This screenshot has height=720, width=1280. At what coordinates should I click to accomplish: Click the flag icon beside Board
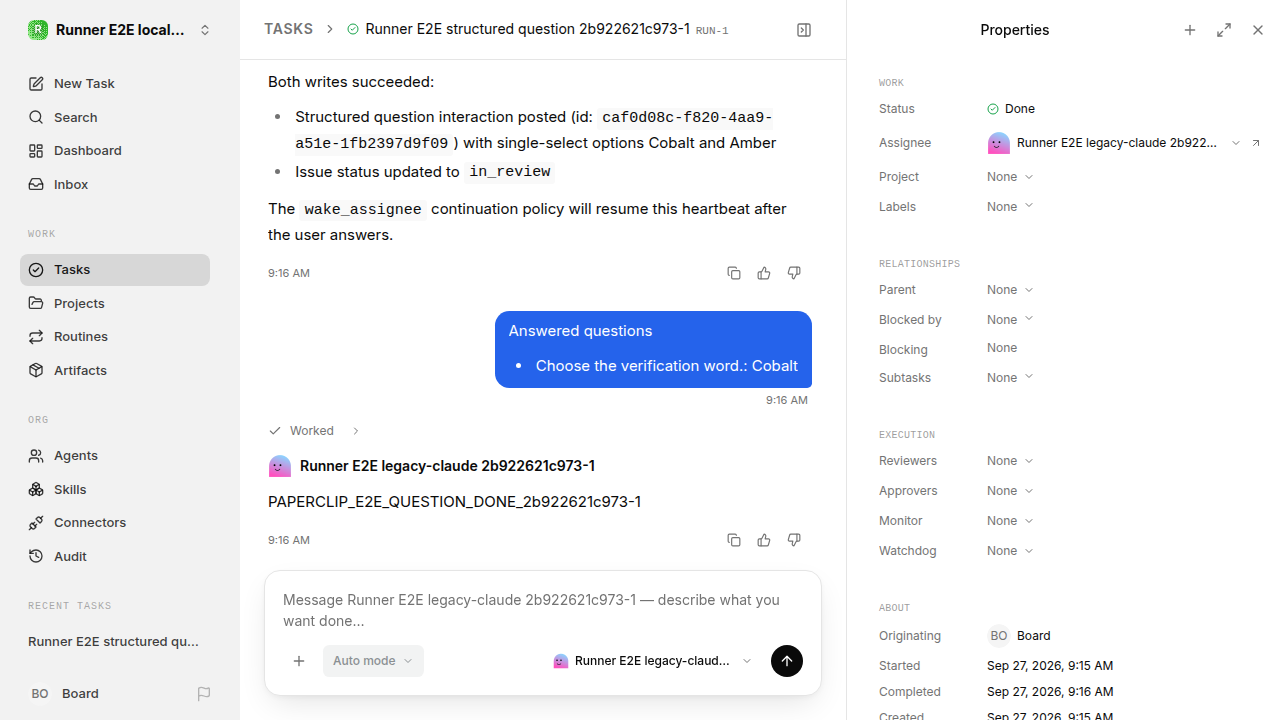204,694
